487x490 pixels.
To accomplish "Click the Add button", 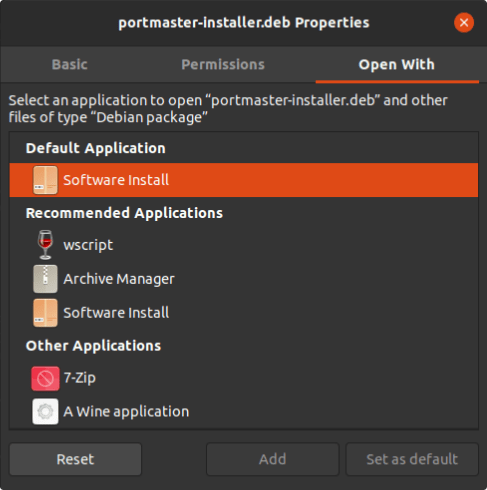I will 273,459.
